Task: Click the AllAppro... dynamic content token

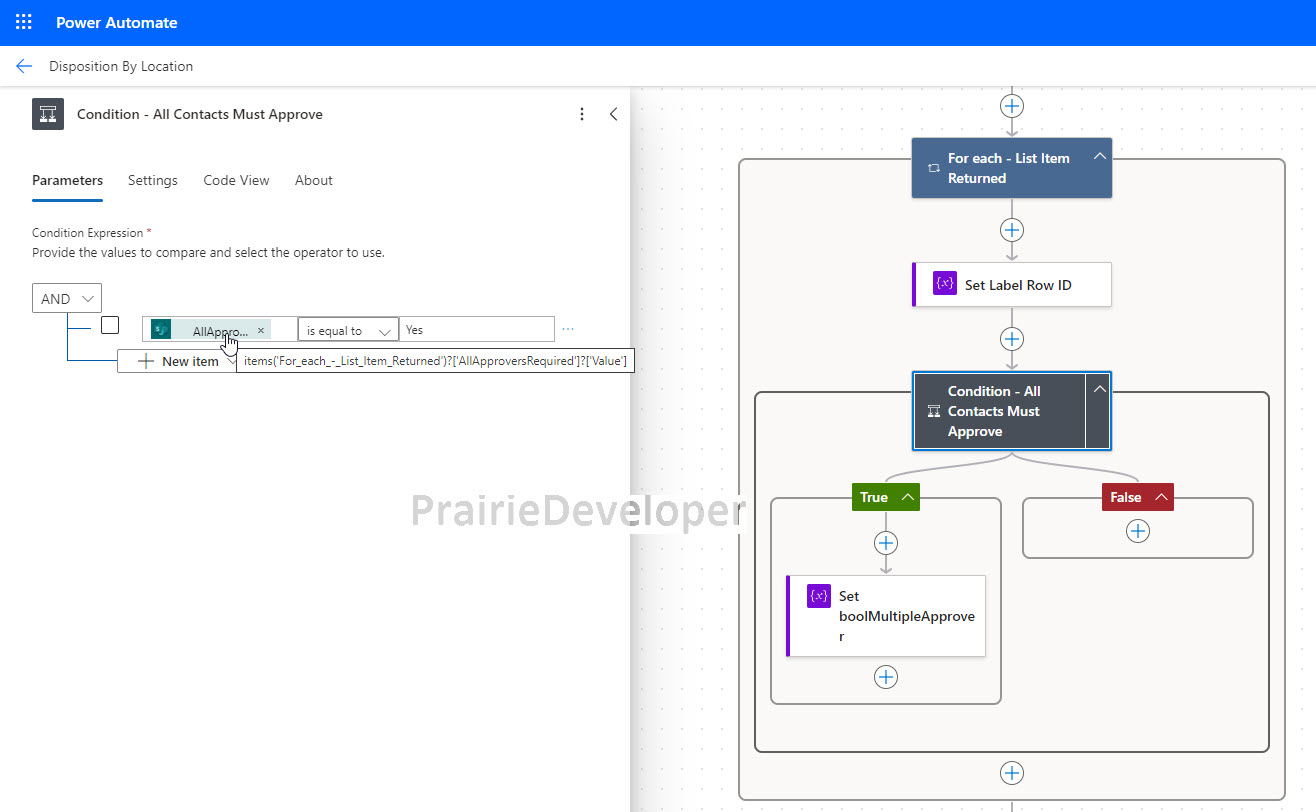Action: (211, 330)
